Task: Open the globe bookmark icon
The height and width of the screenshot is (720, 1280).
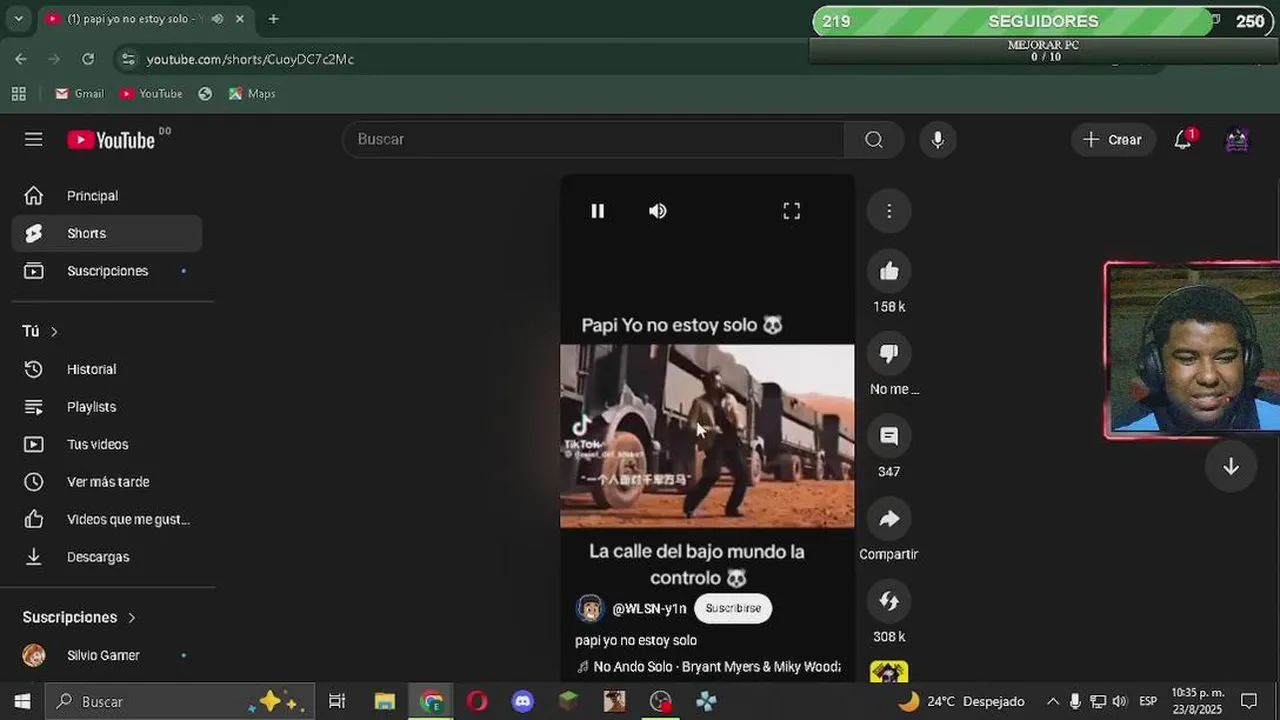Action: [205, 93]
